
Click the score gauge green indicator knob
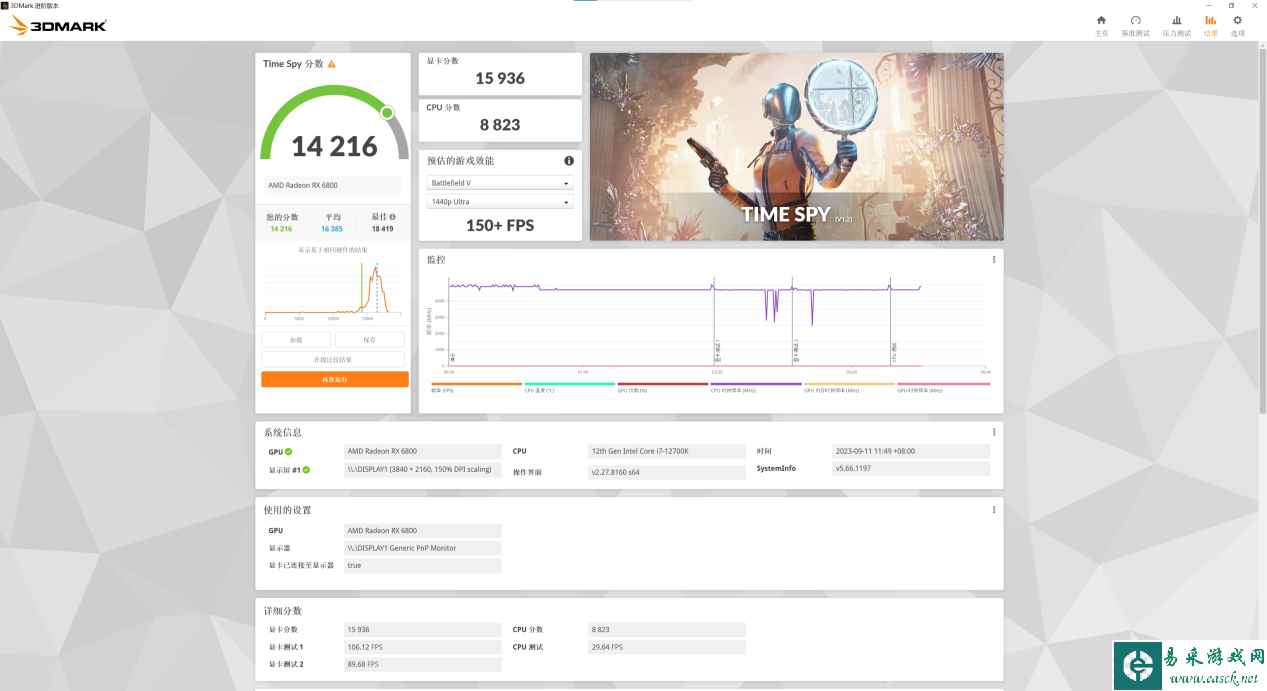click(387, 113)
